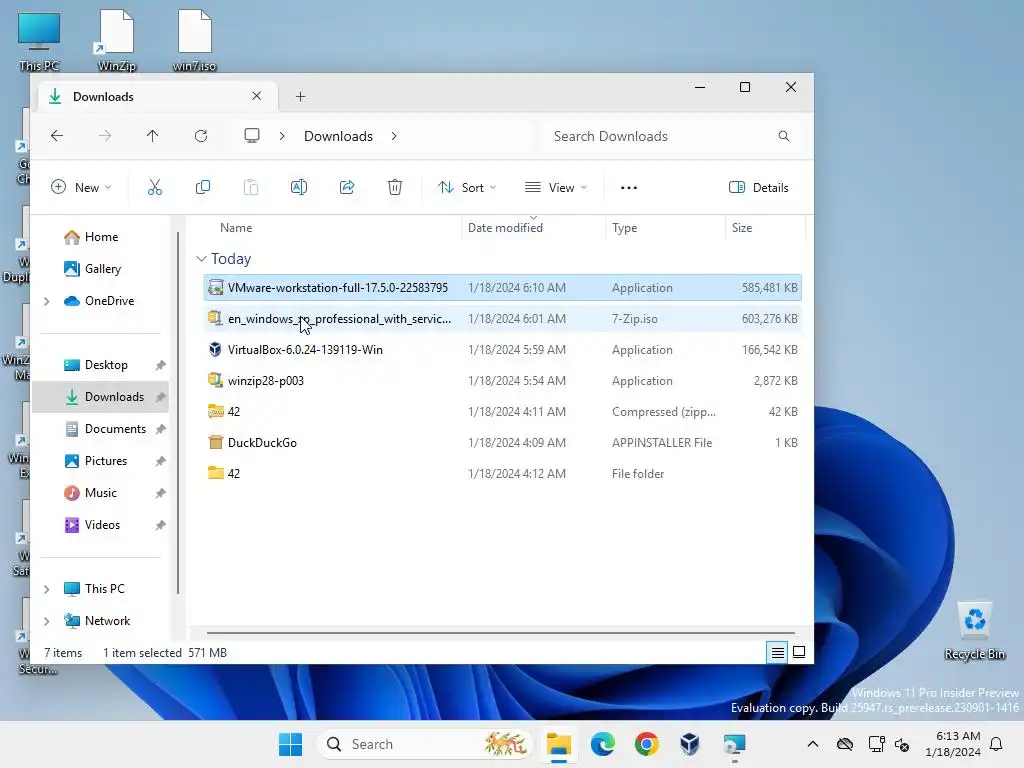Click the Rename icon

tap(298, 187)
